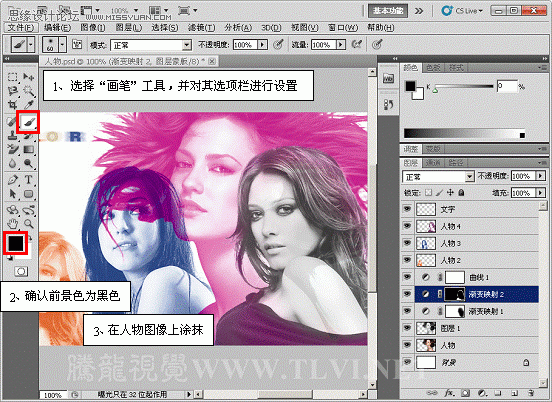
Task: Open layer fill 填充 arrow
Action: (x=540, y=193)
